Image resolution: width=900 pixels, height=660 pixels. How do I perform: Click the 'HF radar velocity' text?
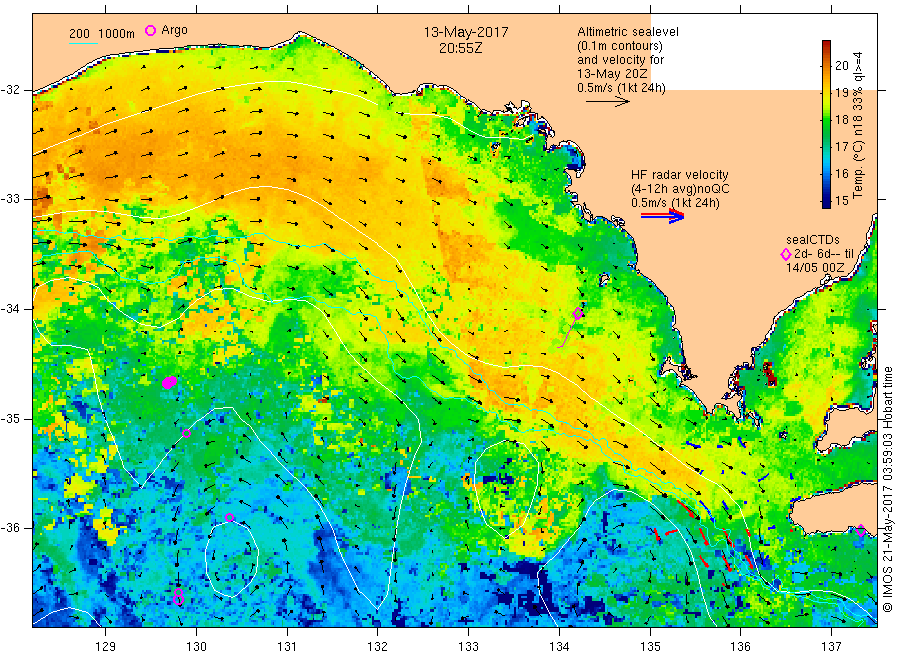pyautogui.click(x=680, y=174)
